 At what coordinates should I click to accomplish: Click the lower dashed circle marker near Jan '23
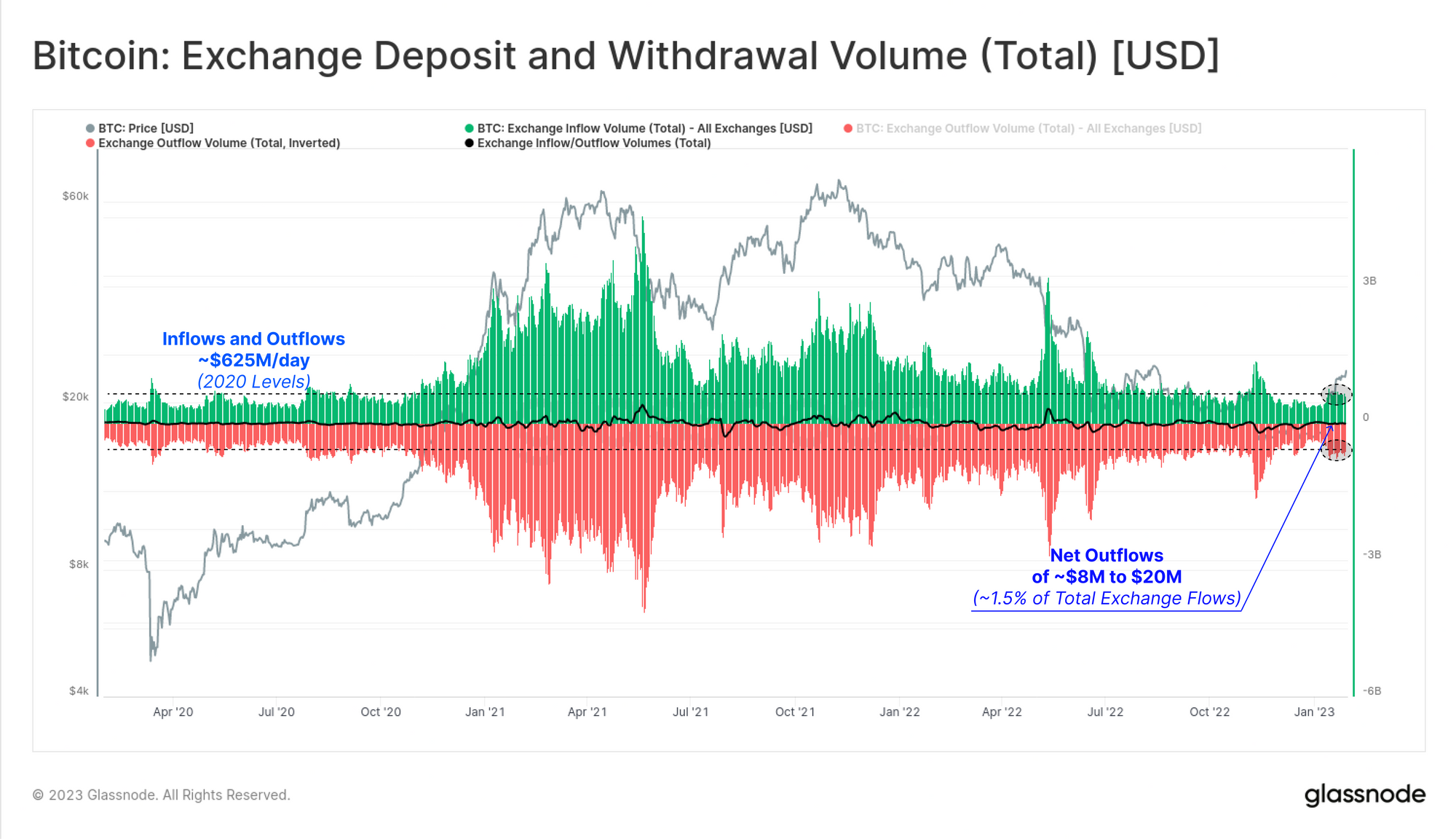[1337, 451]
